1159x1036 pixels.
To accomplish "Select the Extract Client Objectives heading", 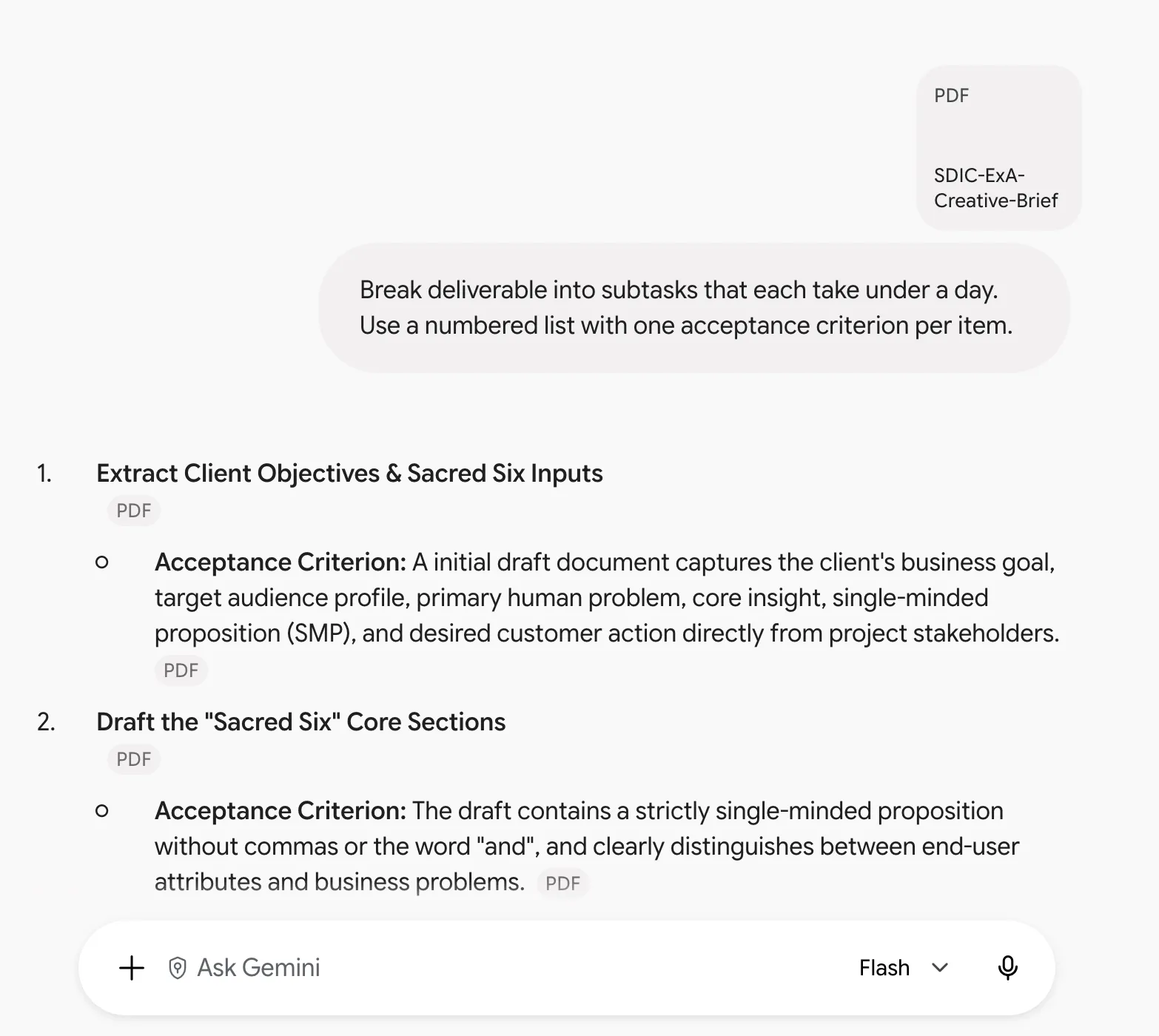I will coord(349,474).
